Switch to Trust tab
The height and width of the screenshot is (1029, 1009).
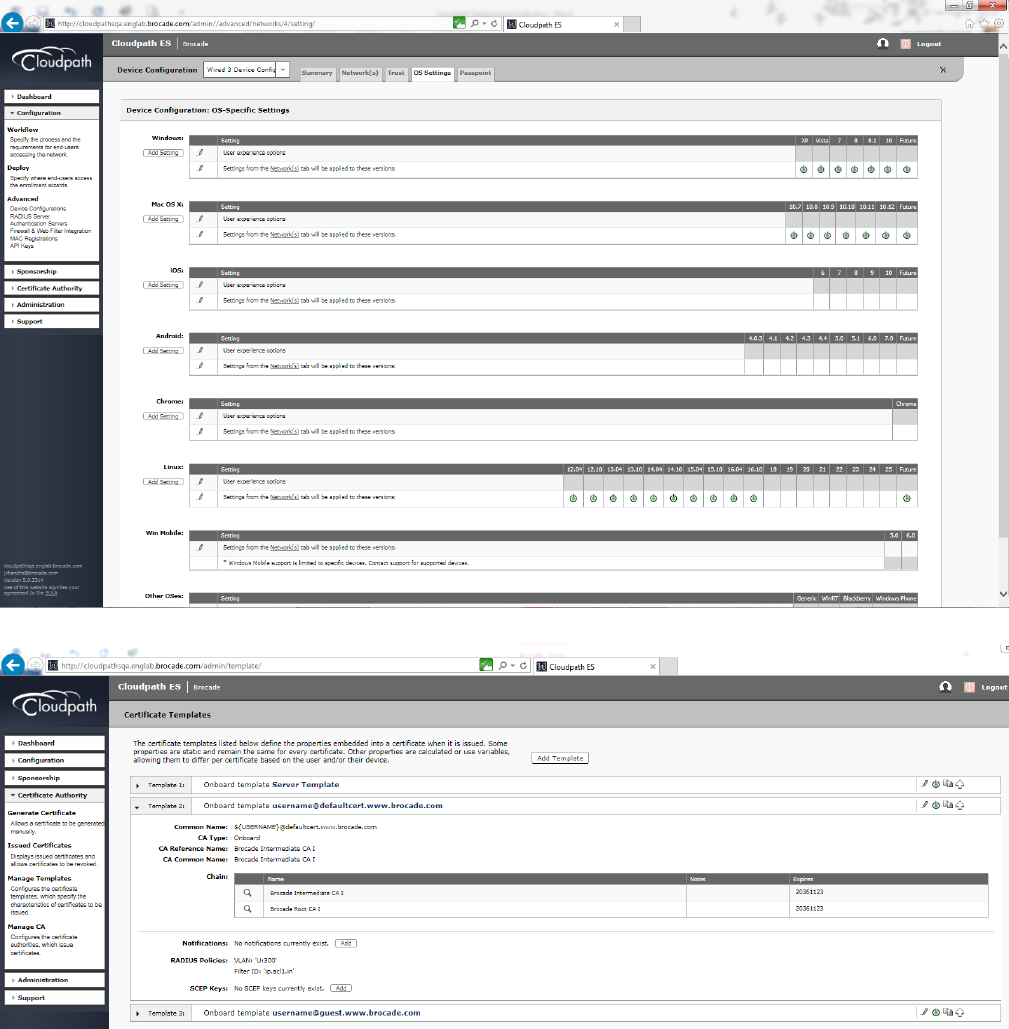pyautogui.click(x=396, y=73)
